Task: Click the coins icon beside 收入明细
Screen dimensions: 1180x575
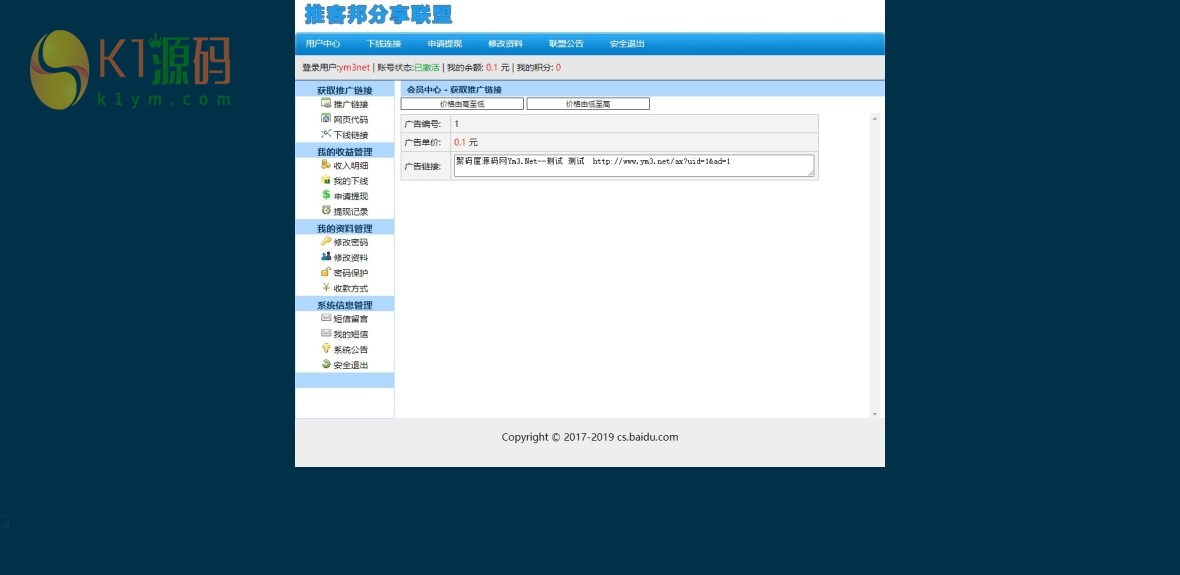Action: pyautogui.click(x=326, y=165)
